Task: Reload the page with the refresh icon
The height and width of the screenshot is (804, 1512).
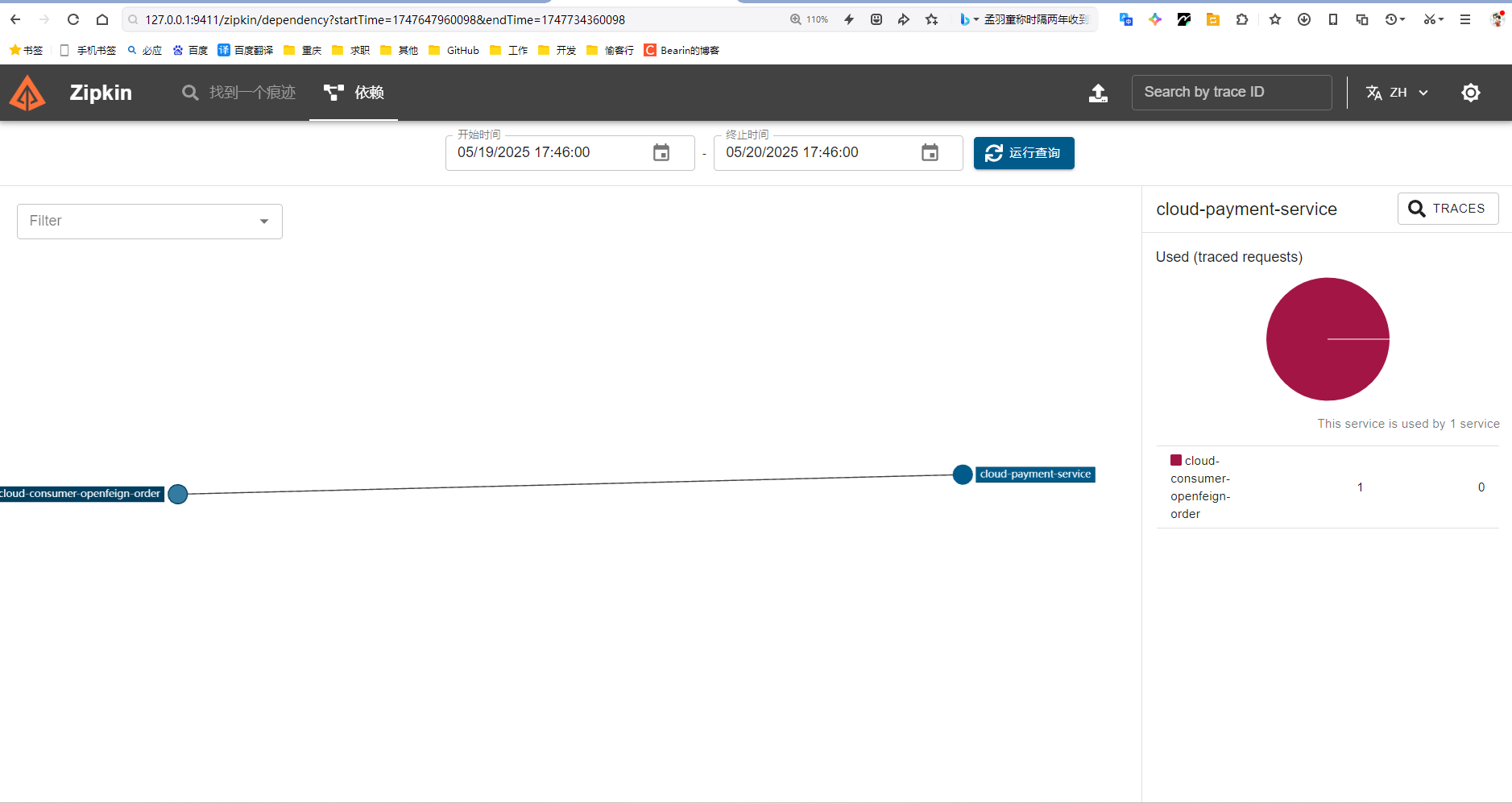Action: pyautogui.click(x=73, y=19)
